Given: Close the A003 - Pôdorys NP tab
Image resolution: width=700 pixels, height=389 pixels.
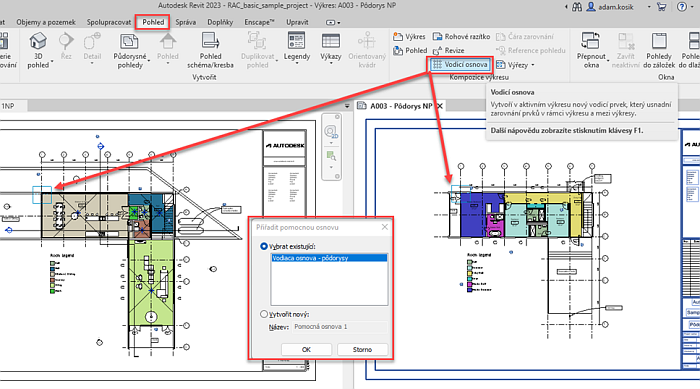Looking at the screenshot, I should [x=439, y=106].
